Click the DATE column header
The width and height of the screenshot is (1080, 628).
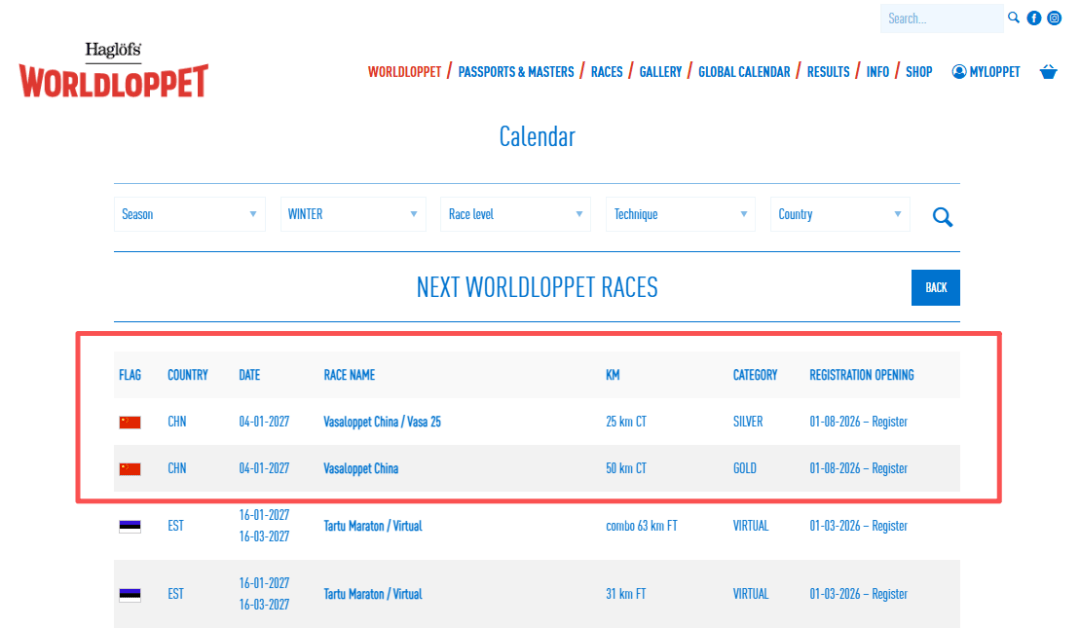click(x=249, y=375)
